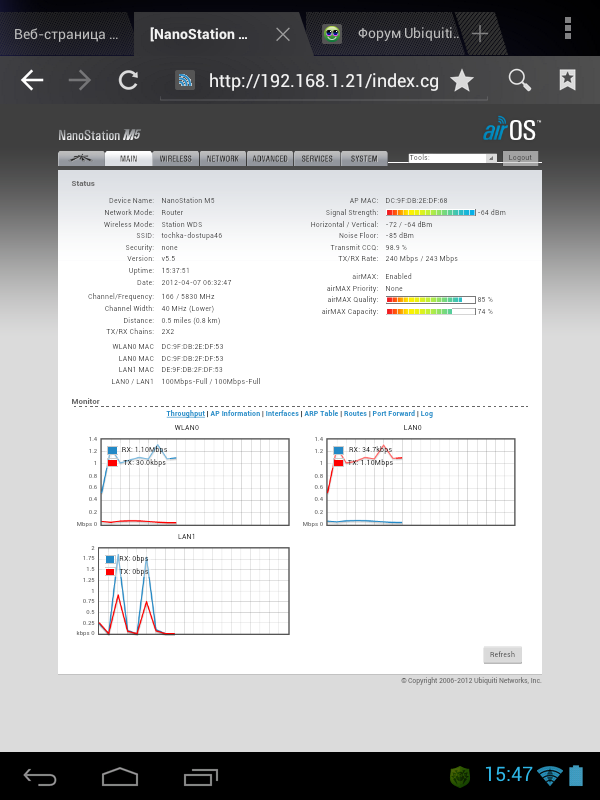
Task: Open the Interfaces link
Action: click(x=282, y=414)
